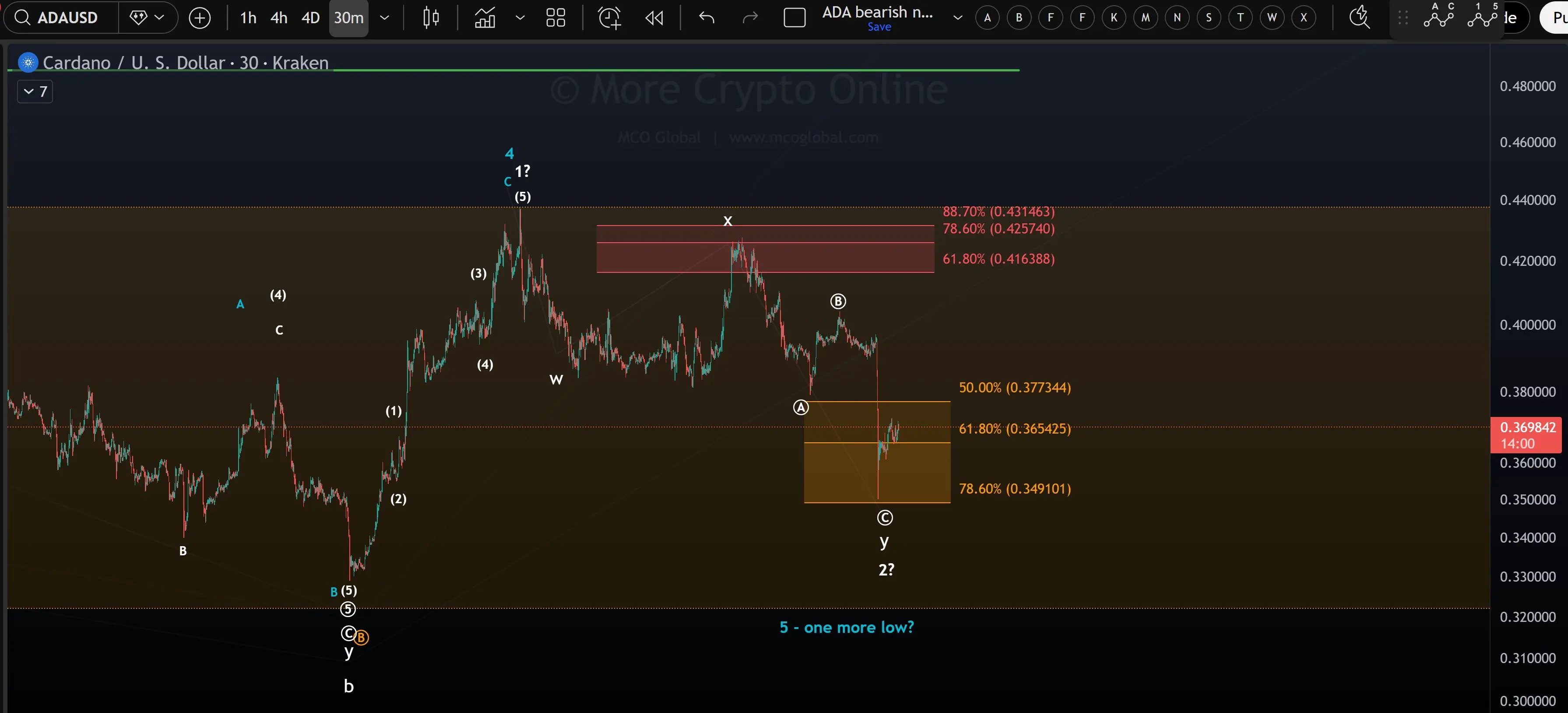This screenshot has width=1568, height=713.
Task: Click the redo arrow icon
Action: pyautogui.click(x=750, y=17)
